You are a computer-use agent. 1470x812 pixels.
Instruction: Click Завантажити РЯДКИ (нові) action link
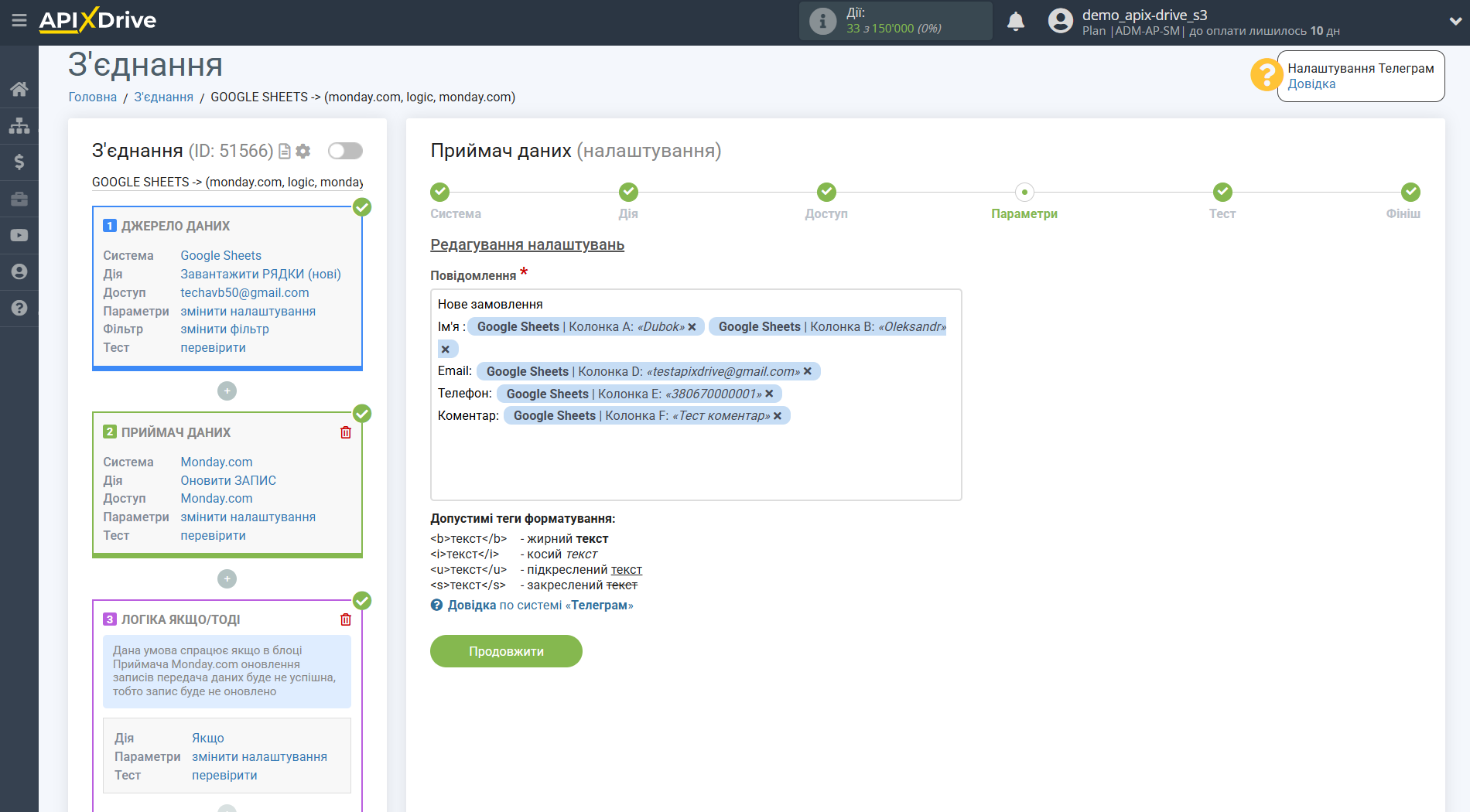261,275
